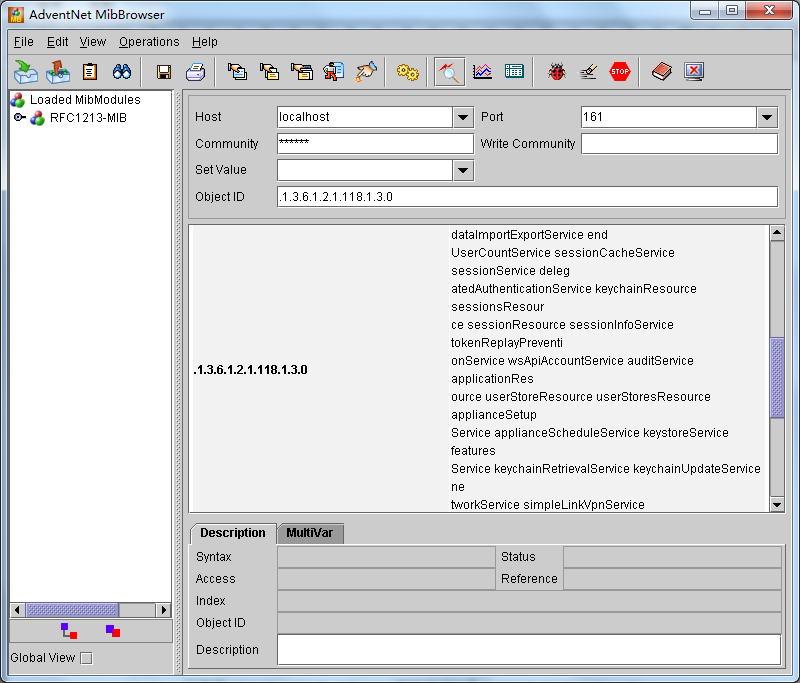
Task: Open the SNMP table icon
Action: coord(514,71)
